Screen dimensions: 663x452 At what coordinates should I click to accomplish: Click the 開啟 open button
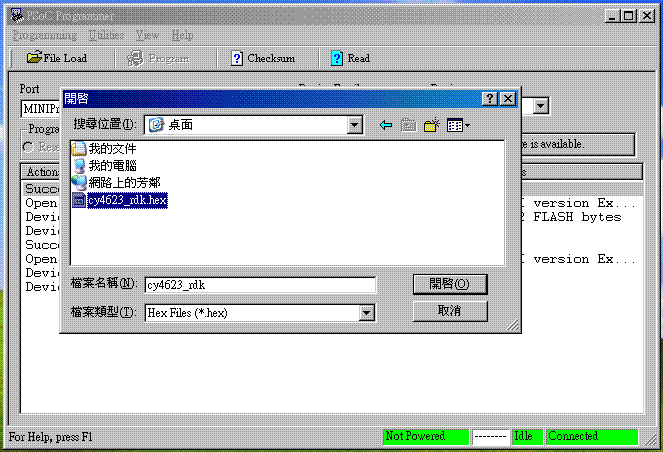(450, 284)
